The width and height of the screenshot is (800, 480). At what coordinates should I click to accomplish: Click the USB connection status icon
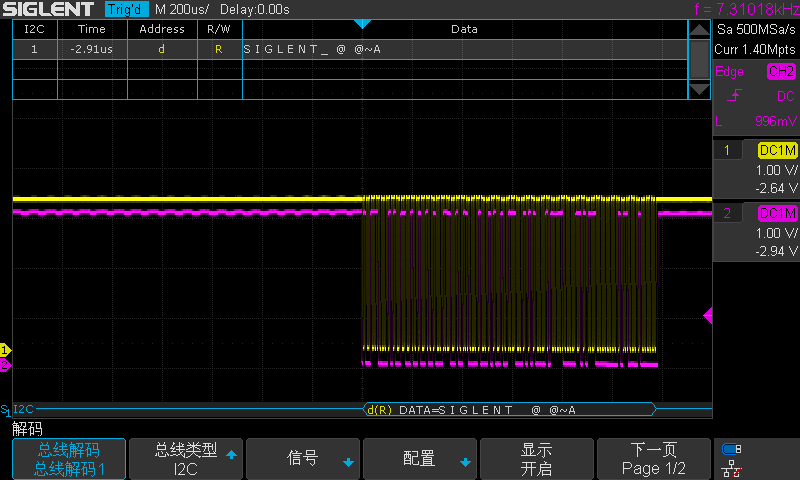click(732, 449)
